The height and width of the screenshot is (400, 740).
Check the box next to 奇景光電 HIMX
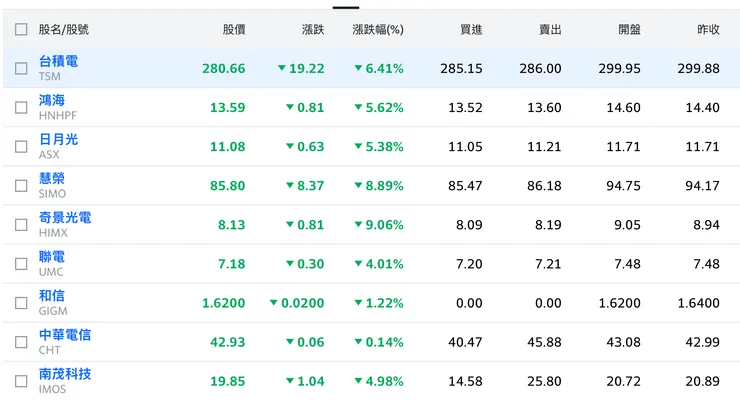(x=21, y=225)
